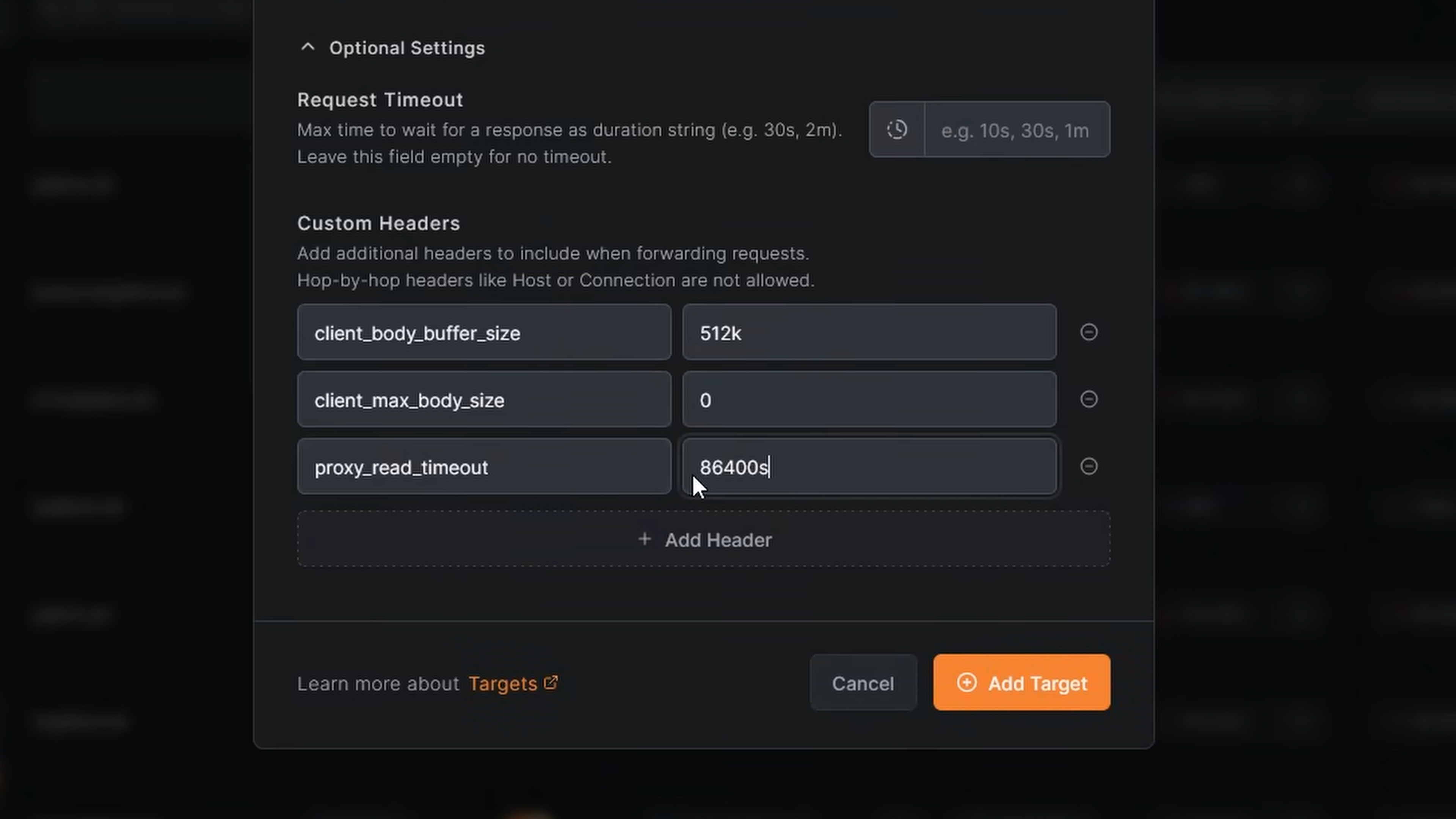Screen dimensions: 1456x819
Task: Click the plus icon next to Add Header
Action: coord(645,539)
